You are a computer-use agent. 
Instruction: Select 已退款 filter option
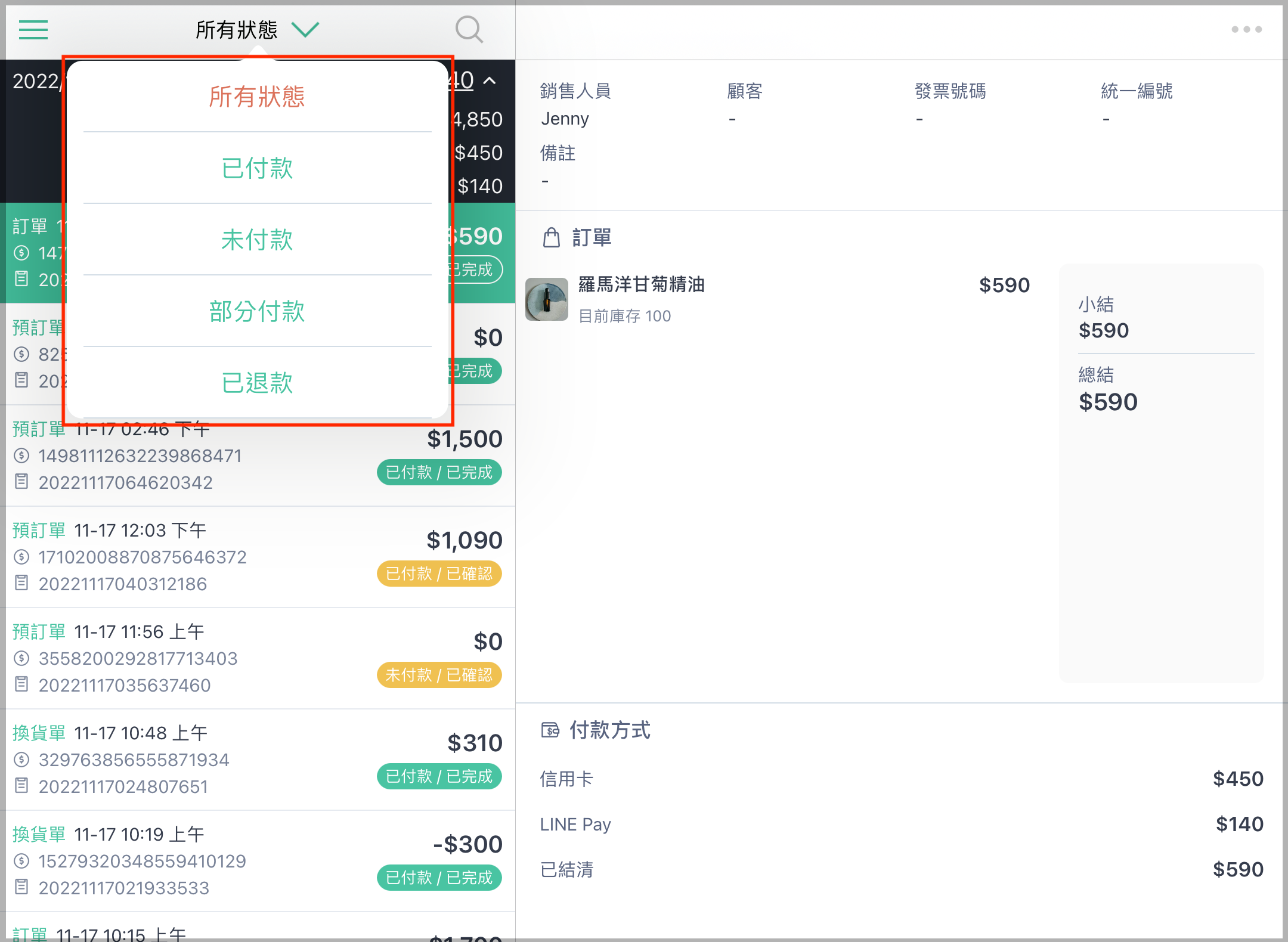point(257,383)
